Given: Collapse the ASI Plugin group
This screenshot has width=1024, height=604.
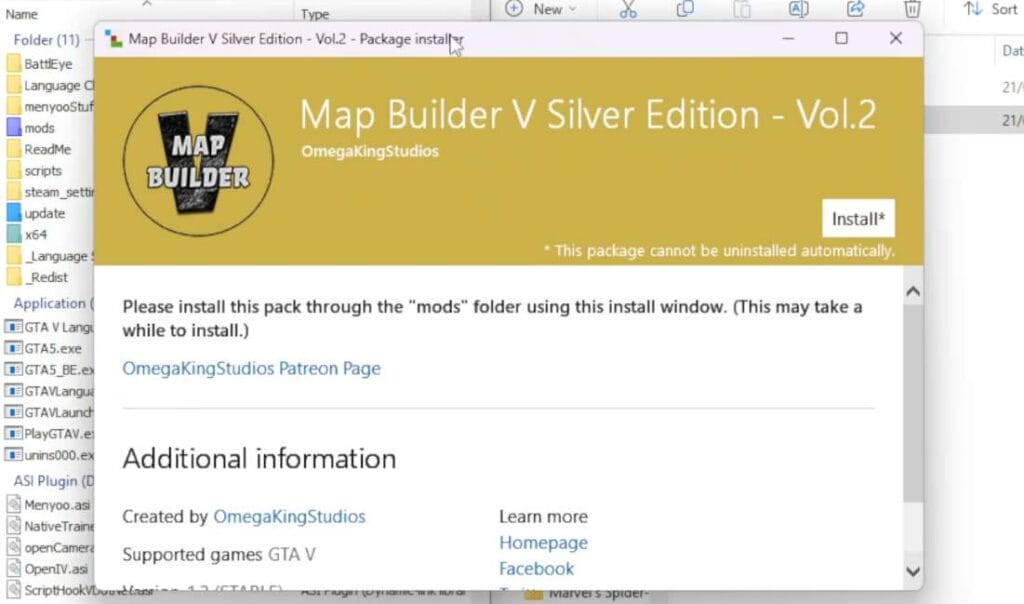Looking at the screenshot, I should (x=45, y=481).
